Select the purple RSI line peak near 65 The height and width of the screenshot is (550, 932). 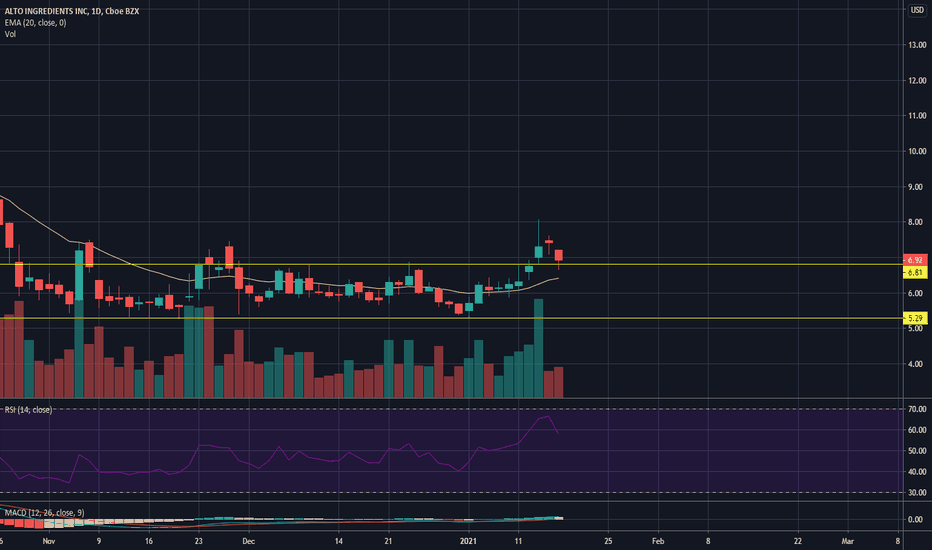(547, 417)
